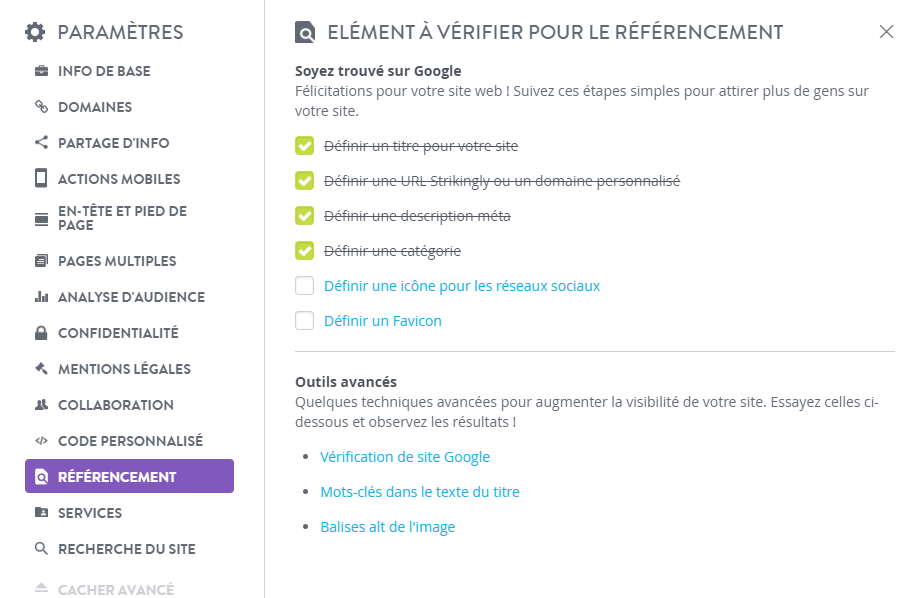
Task: Click the padlock icon for Confidentialité
Action: pos(41,333)
